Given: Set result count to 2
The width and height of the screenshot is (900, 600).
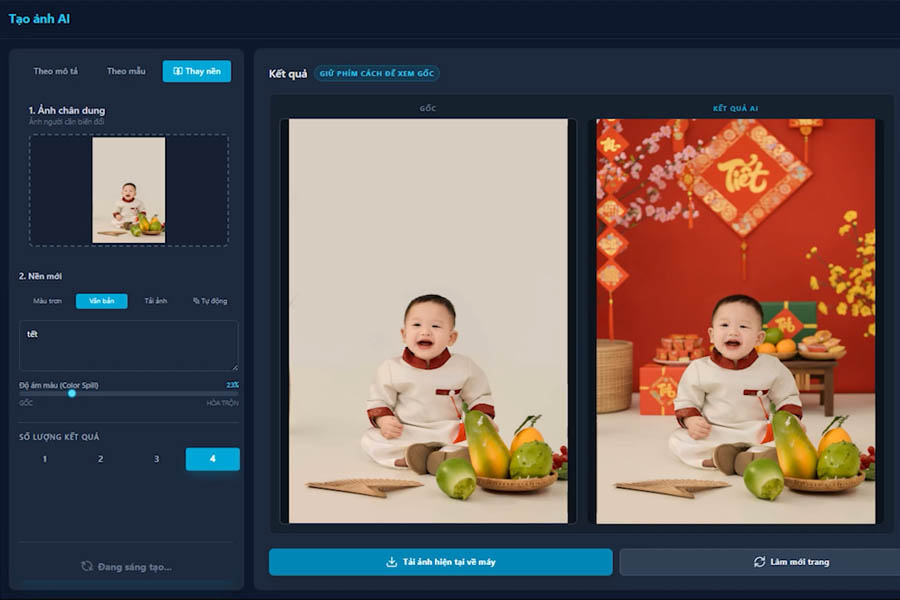Looking at the screenshot, I should click(100, 459).
